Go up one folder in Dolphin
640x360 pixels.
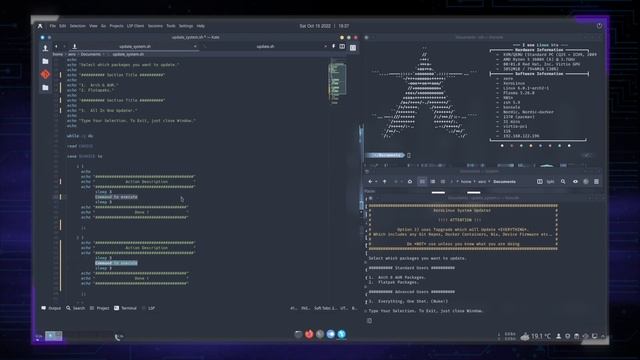(384, 182)
